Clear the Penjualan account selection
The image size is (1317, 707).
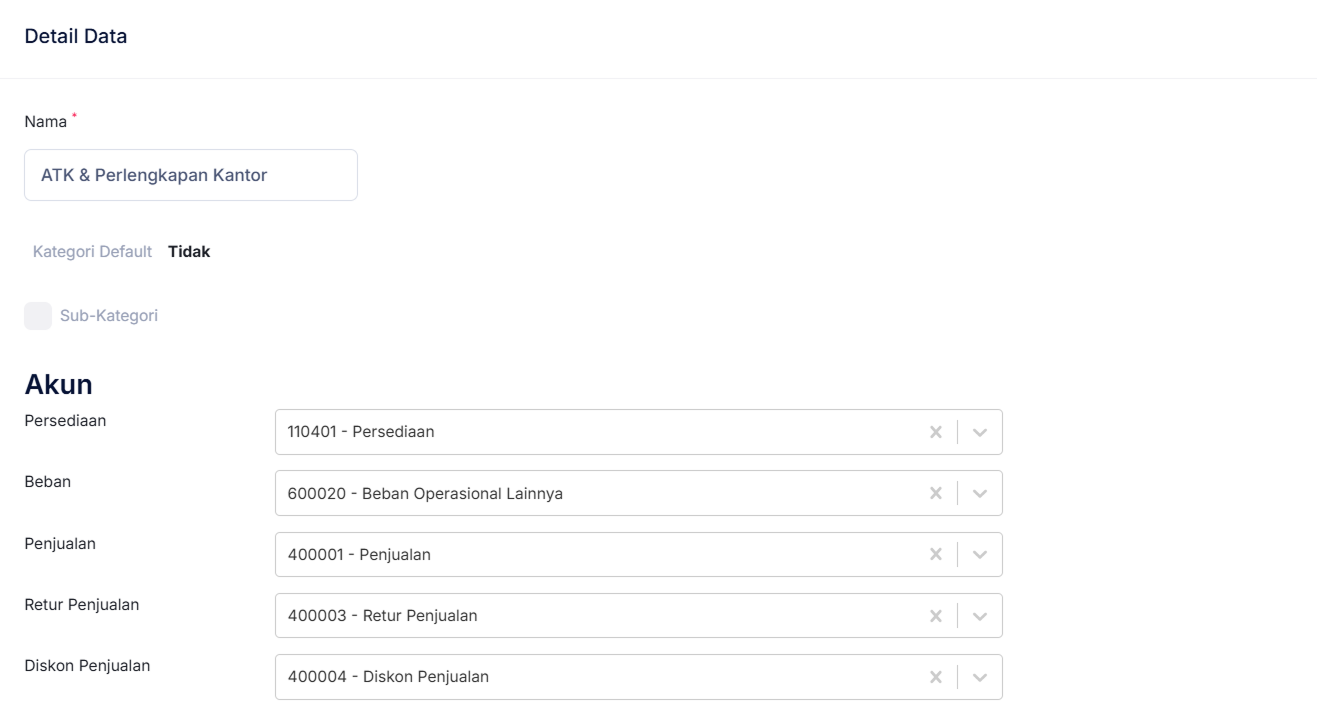(936, 554)
